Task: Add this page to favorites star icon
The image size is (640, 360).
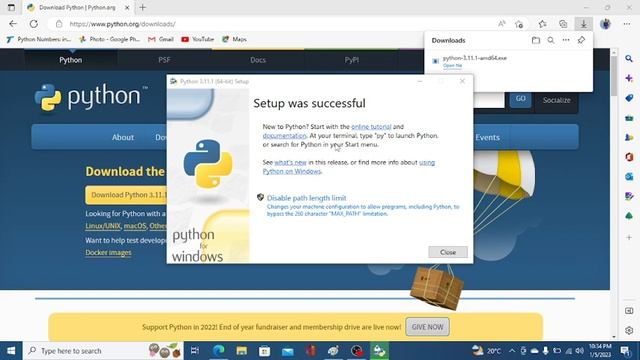Action: pos(519,24)
